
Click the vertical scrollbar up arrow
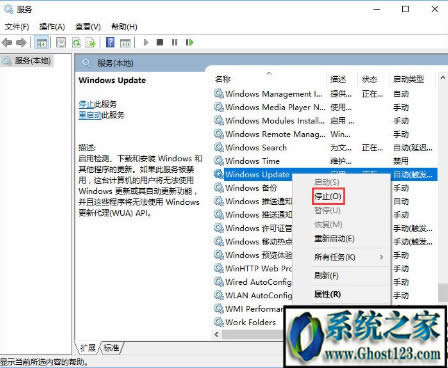(443, 78)
